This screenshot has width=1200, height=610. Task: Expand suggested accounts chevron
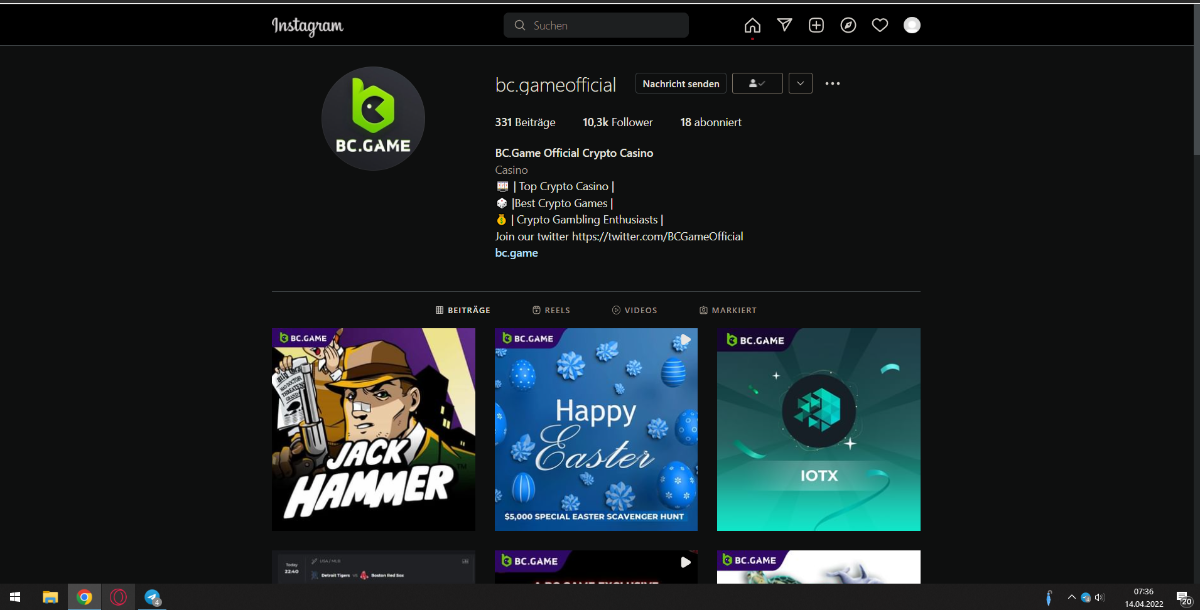click(800, 84)
